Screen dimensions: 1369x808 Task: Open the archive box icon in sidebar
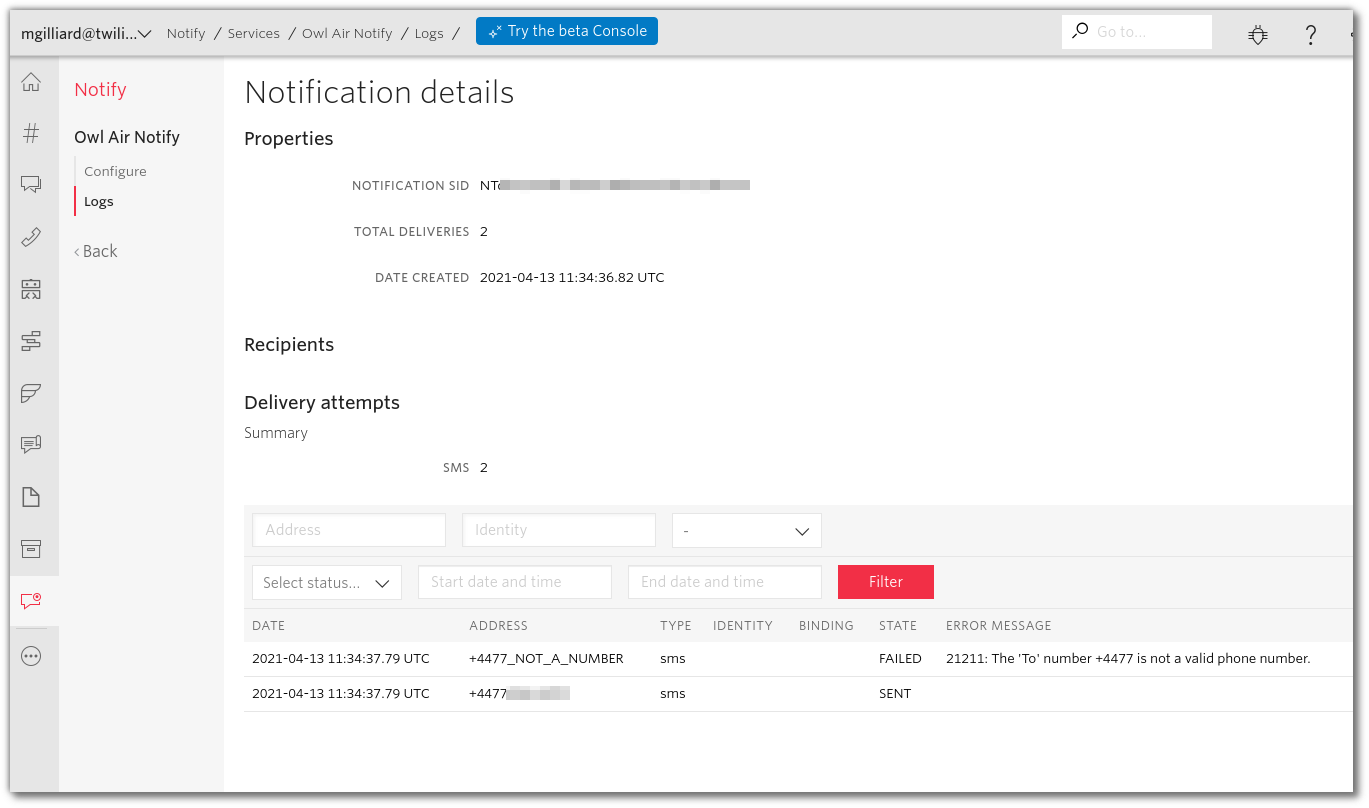coord(31,548)
